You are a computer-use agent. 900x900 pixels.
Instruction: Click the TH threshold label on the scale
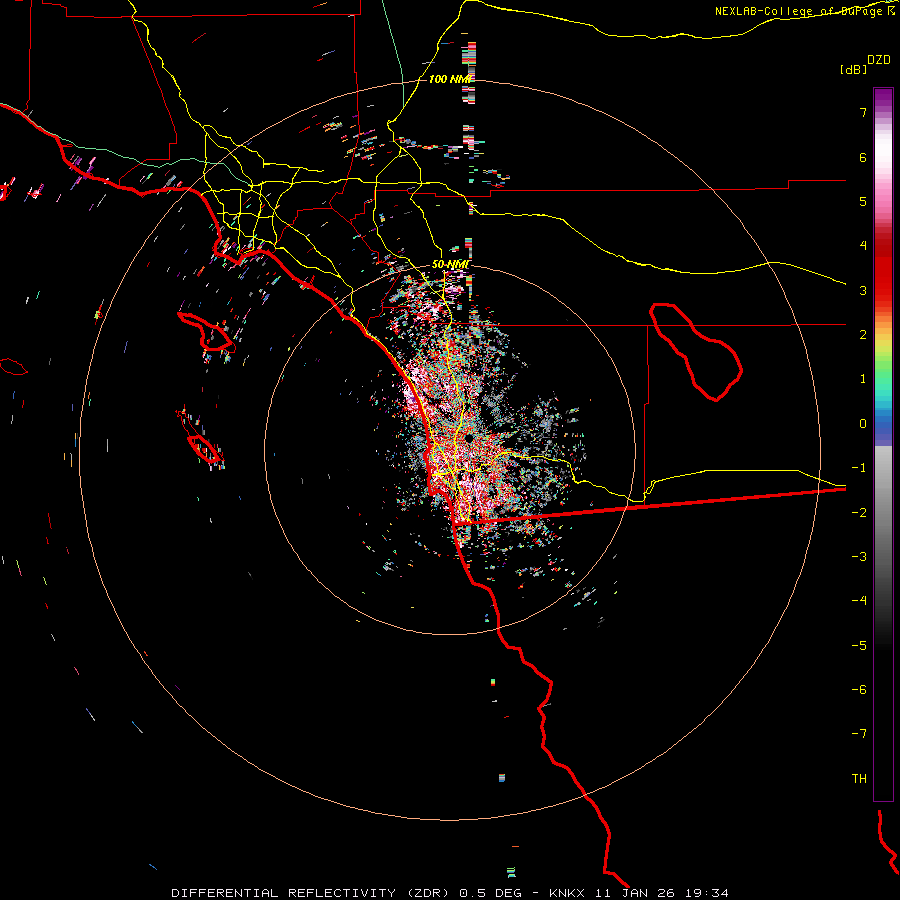[859, 779]
